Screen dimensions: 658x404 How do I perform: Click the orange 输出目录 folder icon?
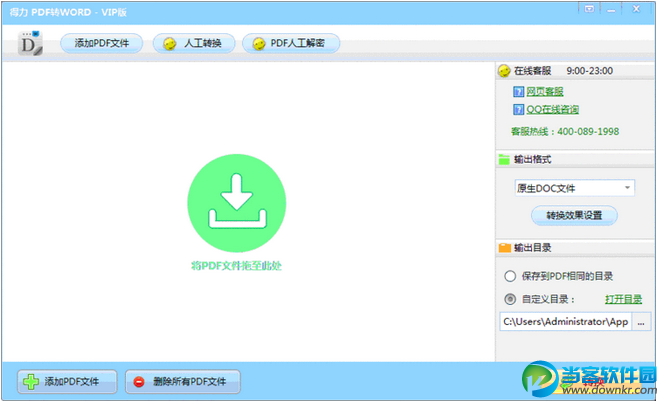coord(504,248)
